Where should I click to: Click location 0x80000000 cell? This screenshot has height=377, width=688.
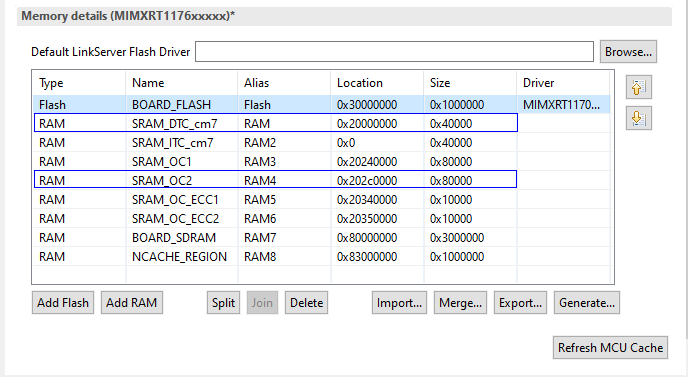367,237
